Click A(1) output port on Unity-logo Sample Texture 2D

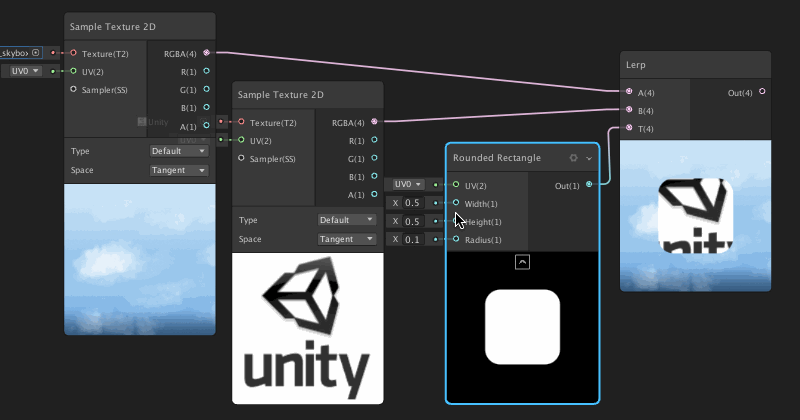click(374, 194)
